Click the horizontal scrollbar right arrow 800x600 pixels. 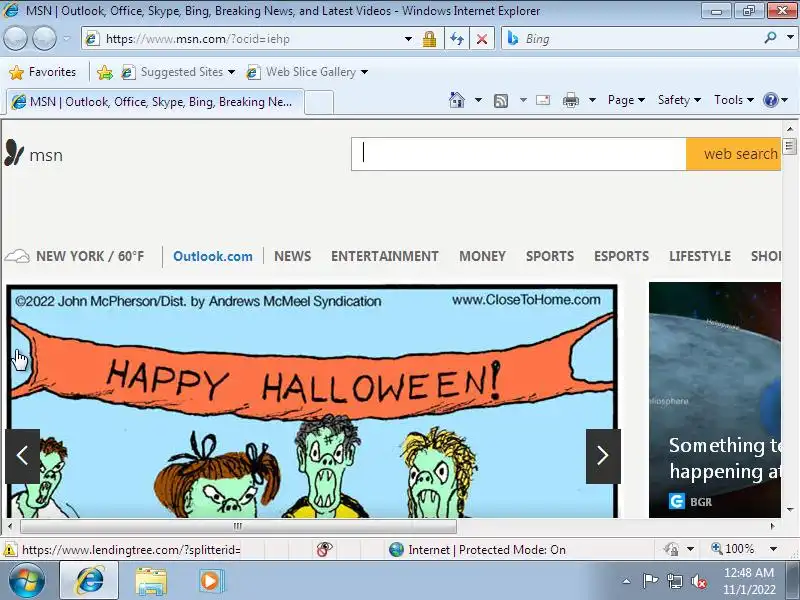click(x=772, y=526)
